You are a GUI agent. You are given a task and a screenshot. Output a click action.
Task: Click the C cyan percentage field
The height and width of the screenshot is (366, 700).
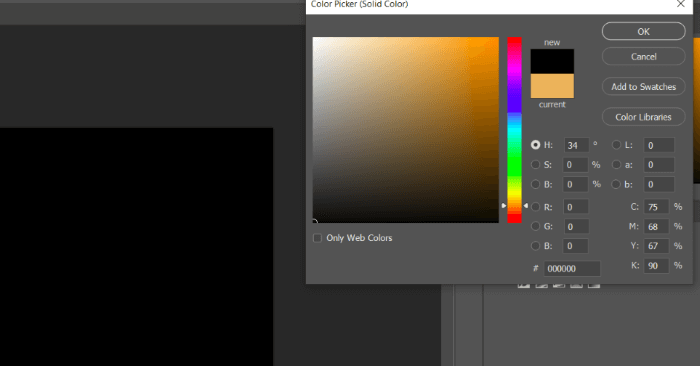656,207
